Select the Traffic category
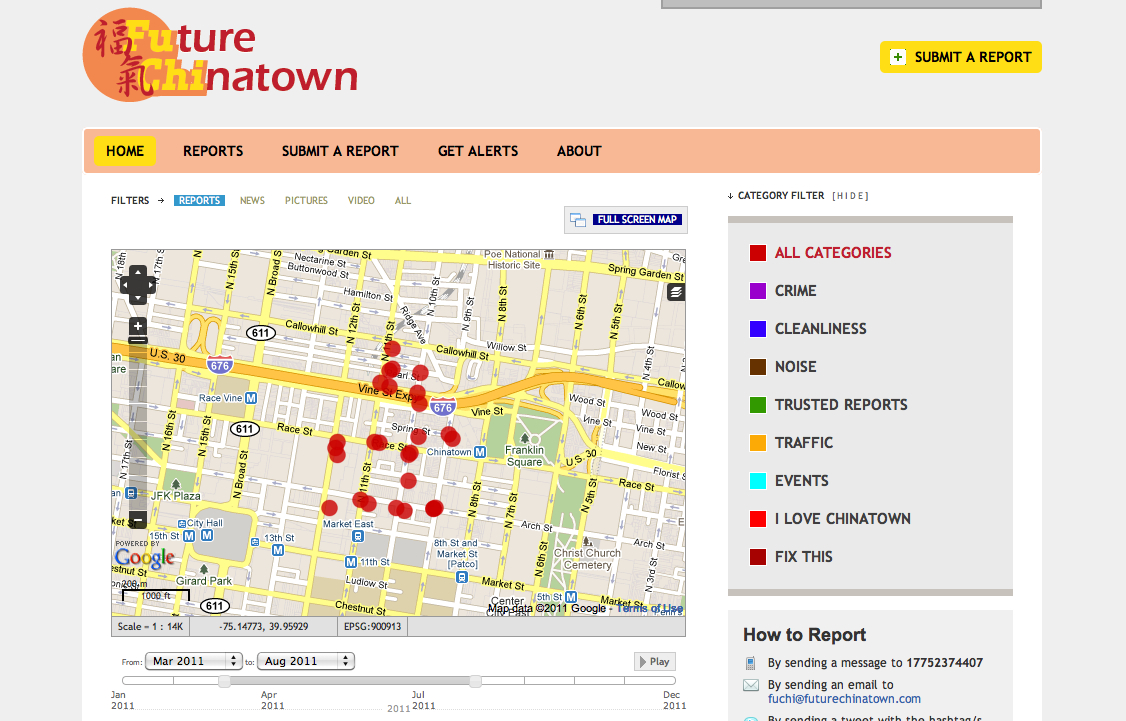 791,443
